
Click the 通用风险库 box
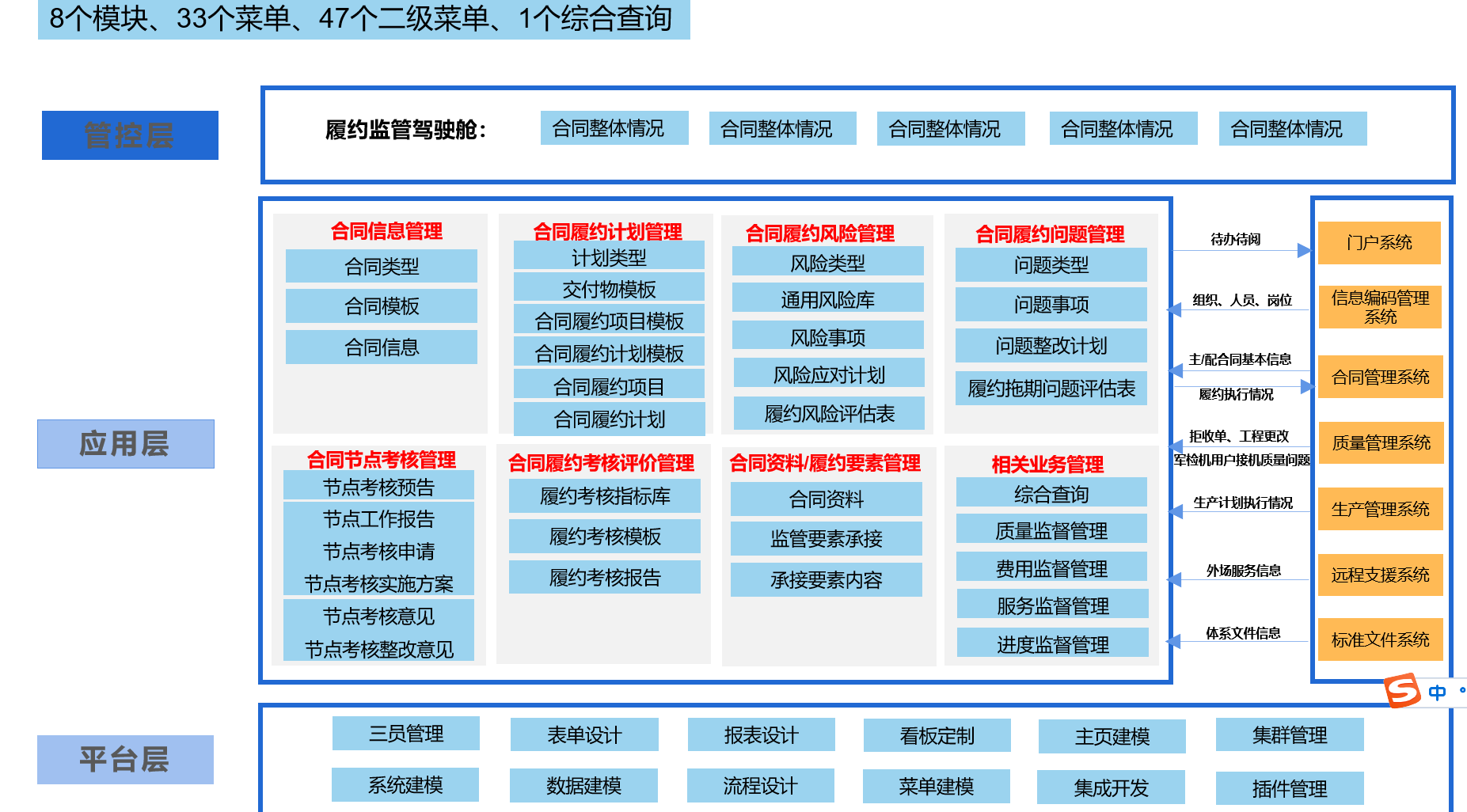[x=828, y=298]
